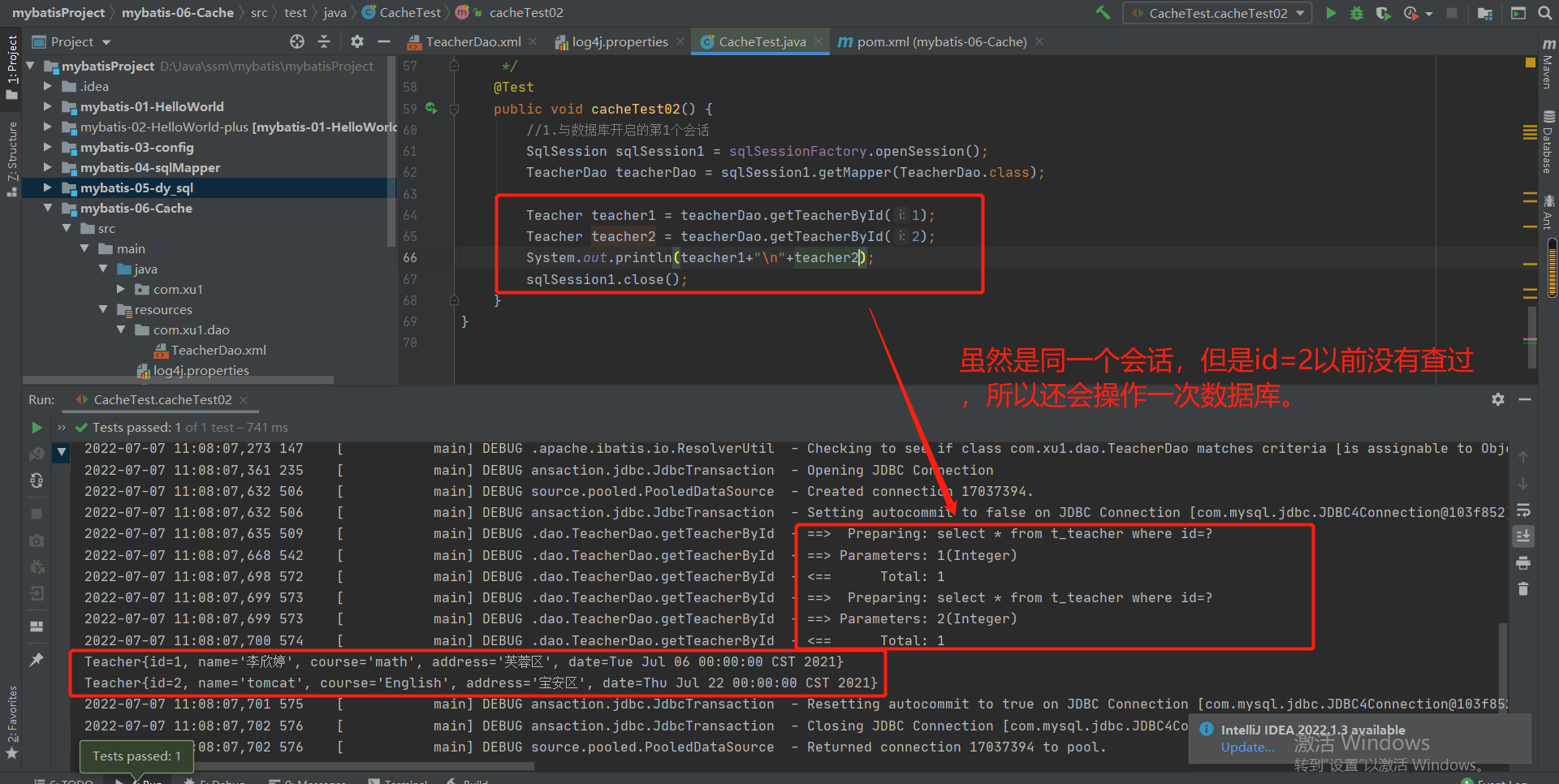Select log4j.properties in the project tree
Screen dimensions: 1559x784
click(201, 370)
